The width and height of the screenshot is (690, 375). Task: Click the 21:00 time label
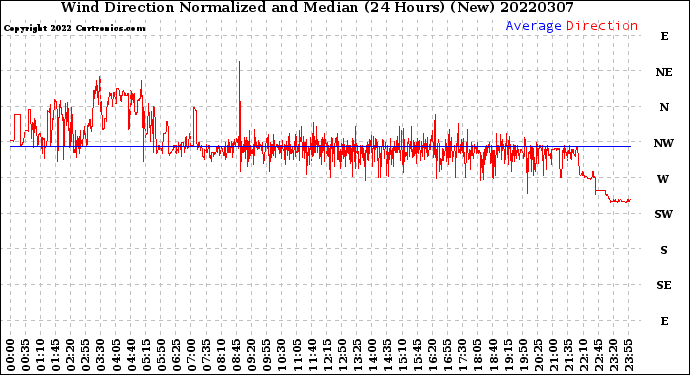[553, 355]
